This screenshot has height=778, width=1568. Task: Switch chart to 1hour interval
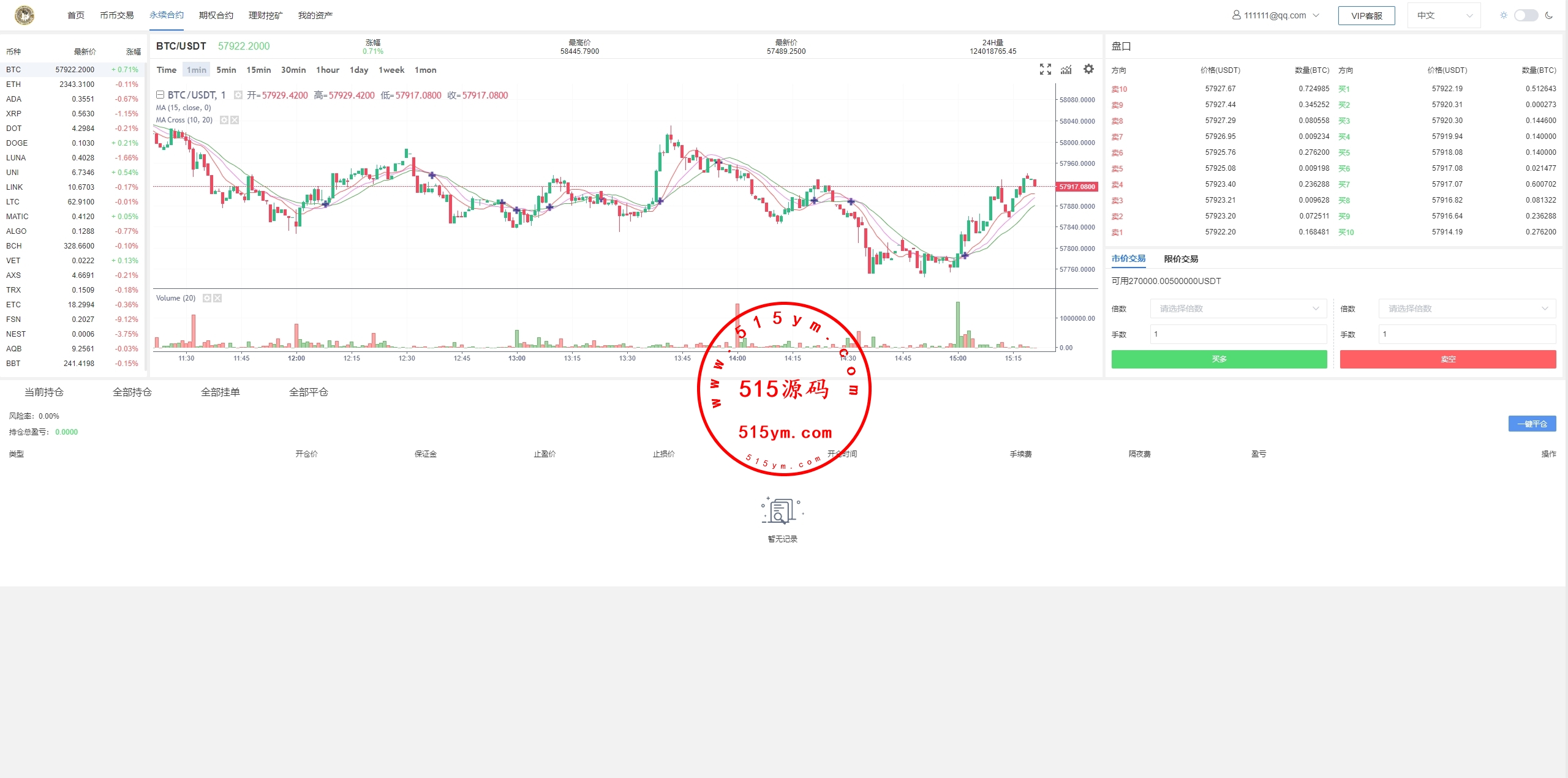coord(327,70)
